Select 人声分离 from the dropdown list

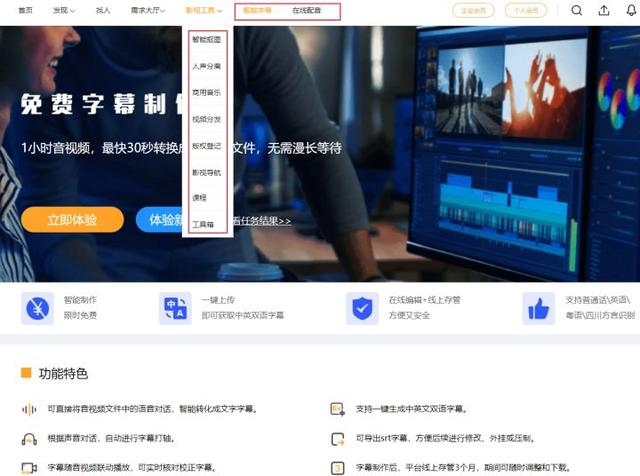pos(207,66)
